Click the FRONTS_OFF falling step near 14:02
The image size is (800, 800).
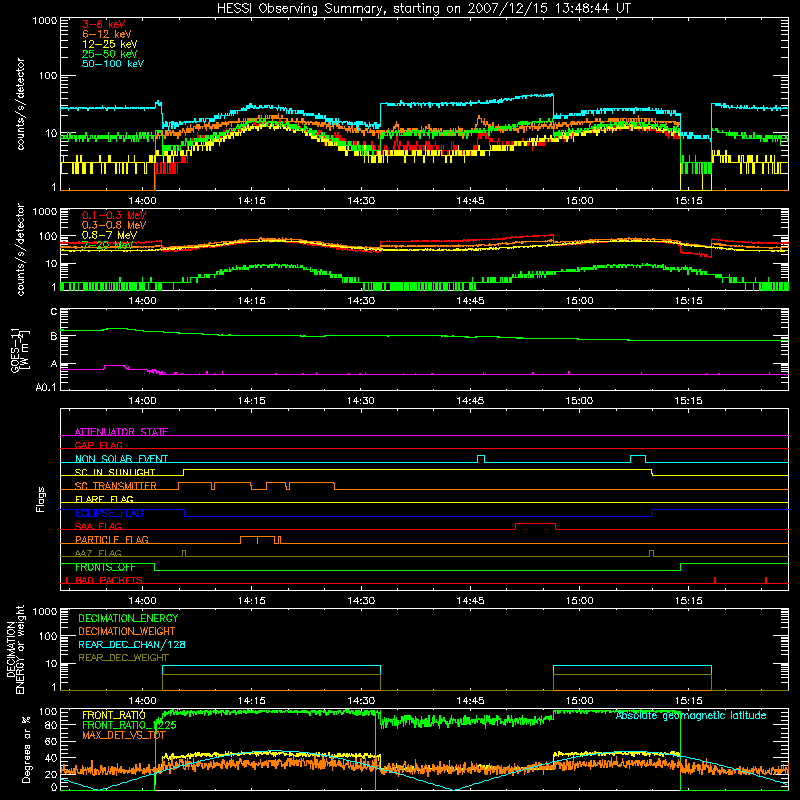point(155,567)
